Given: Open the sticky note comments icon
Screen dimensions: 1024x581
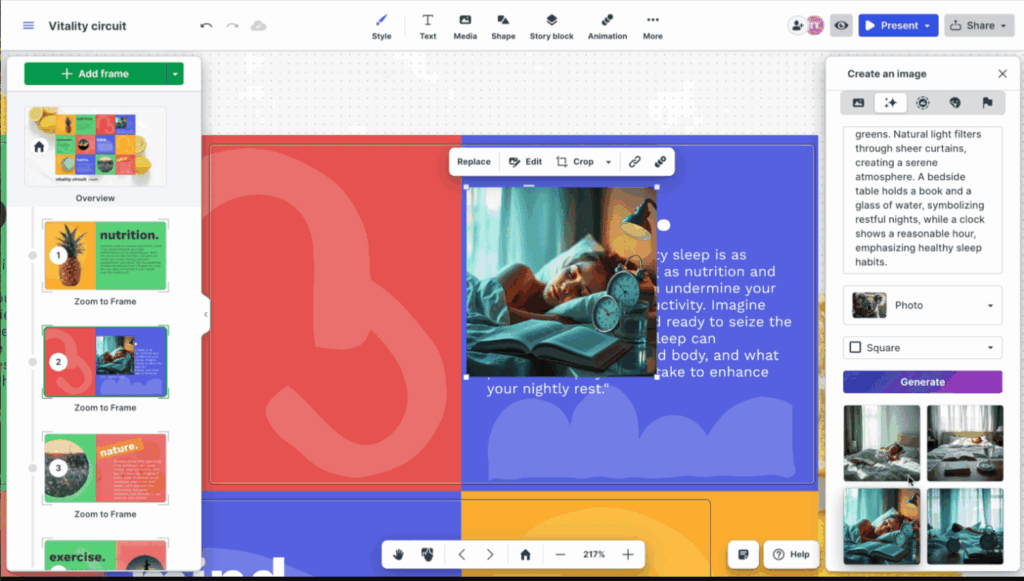Looking at the screenshot, I should (743, 555).
